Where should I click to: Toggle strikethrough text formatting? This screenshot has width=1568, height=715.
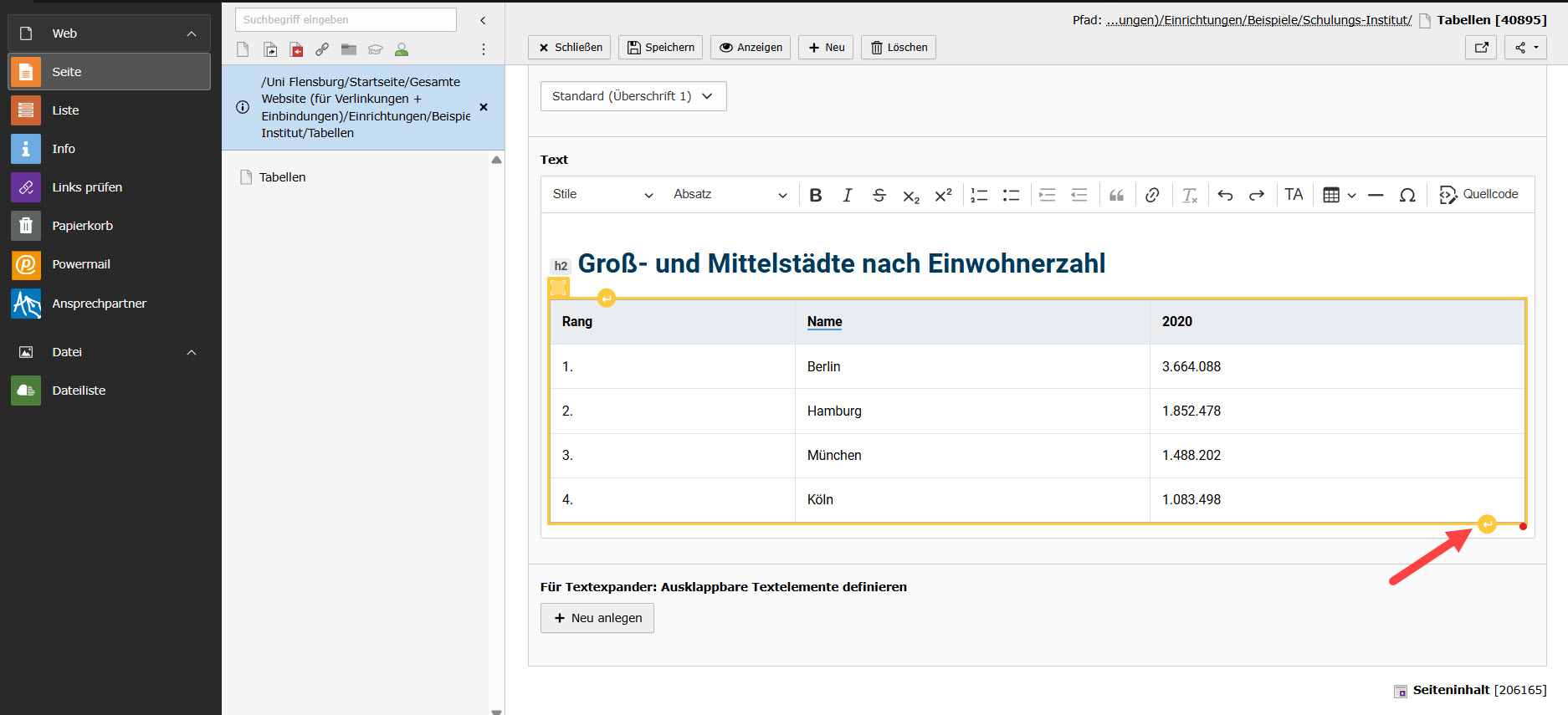(x=879, y=195)
